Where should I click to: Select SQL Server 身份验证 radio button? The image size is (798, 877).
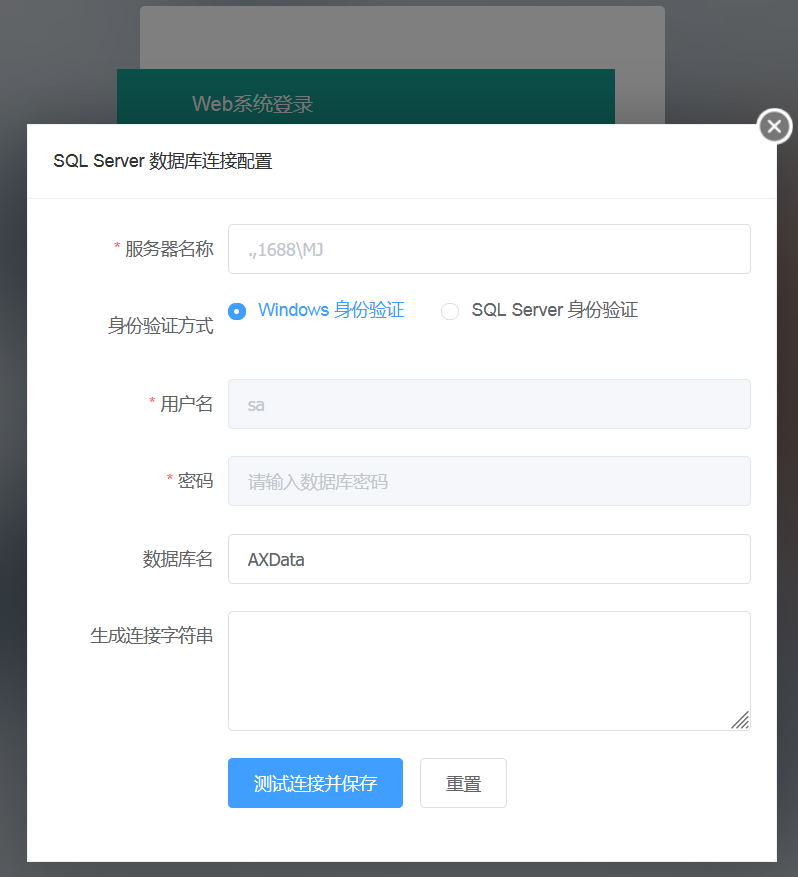click(x=450, y=311)
